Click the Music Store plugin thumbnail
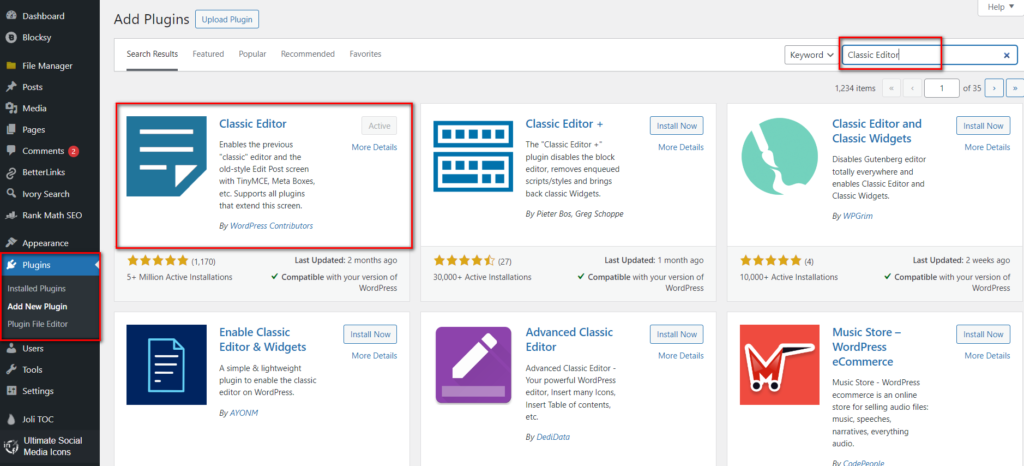The image size is (1024, 466). (x=780, y=365)
